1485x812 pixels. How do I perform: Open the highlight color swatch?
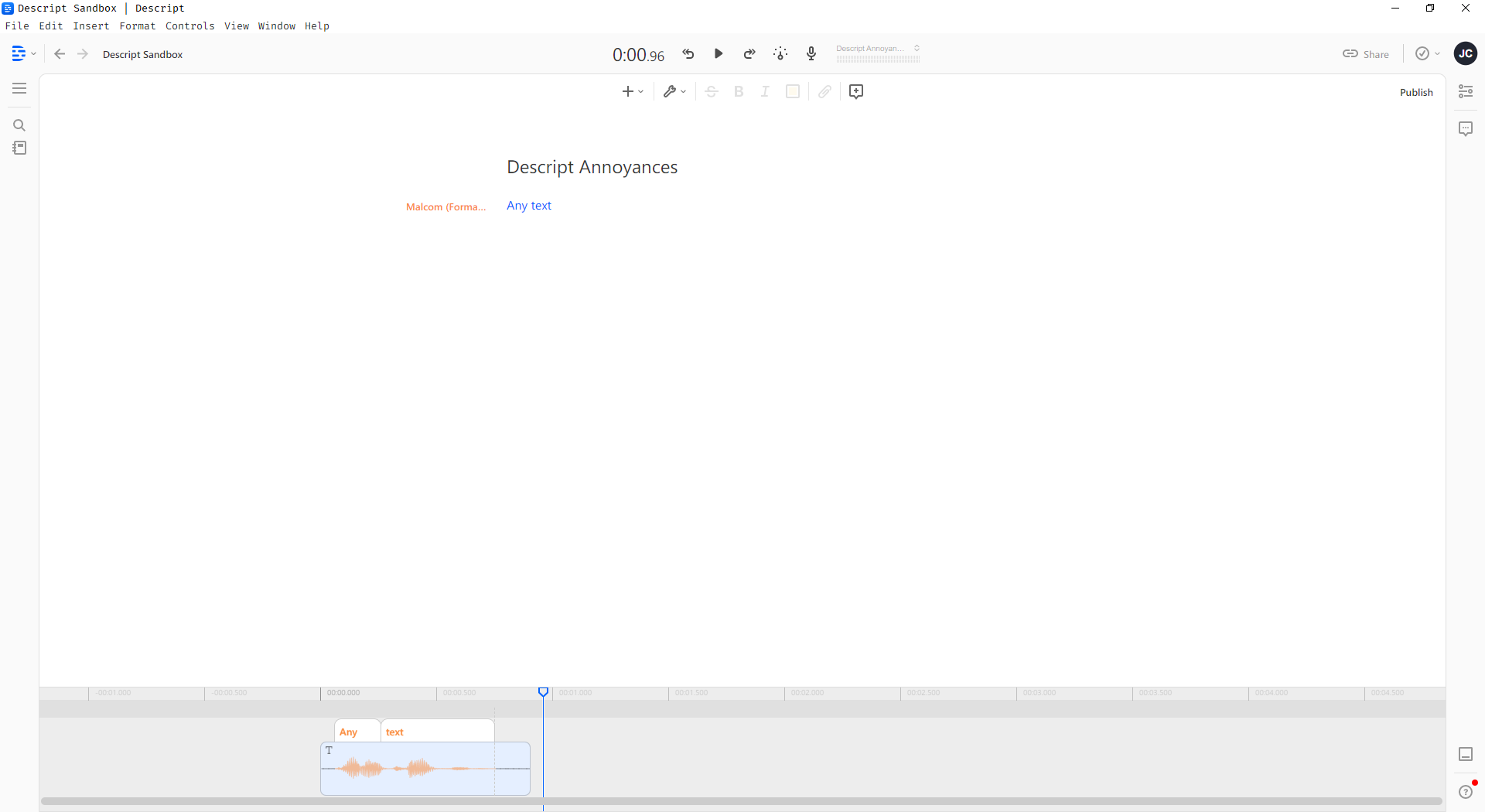pos(793,91)
